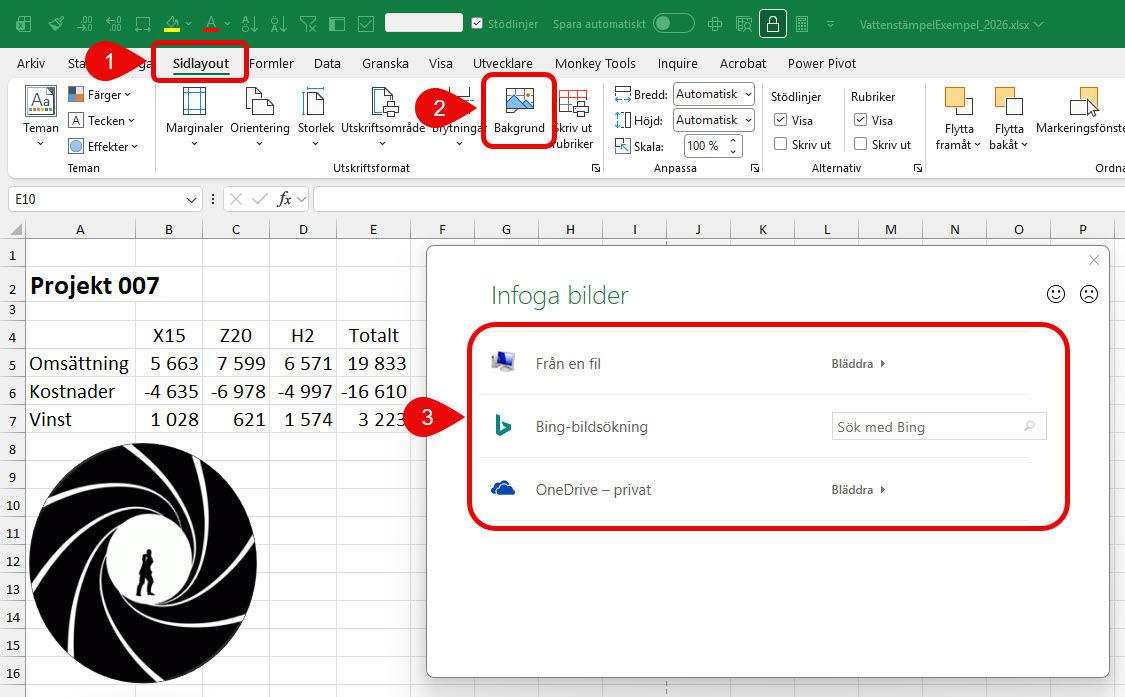
Task: Click the Flytta bakåt icon
Action: (x=1009, y=104)
